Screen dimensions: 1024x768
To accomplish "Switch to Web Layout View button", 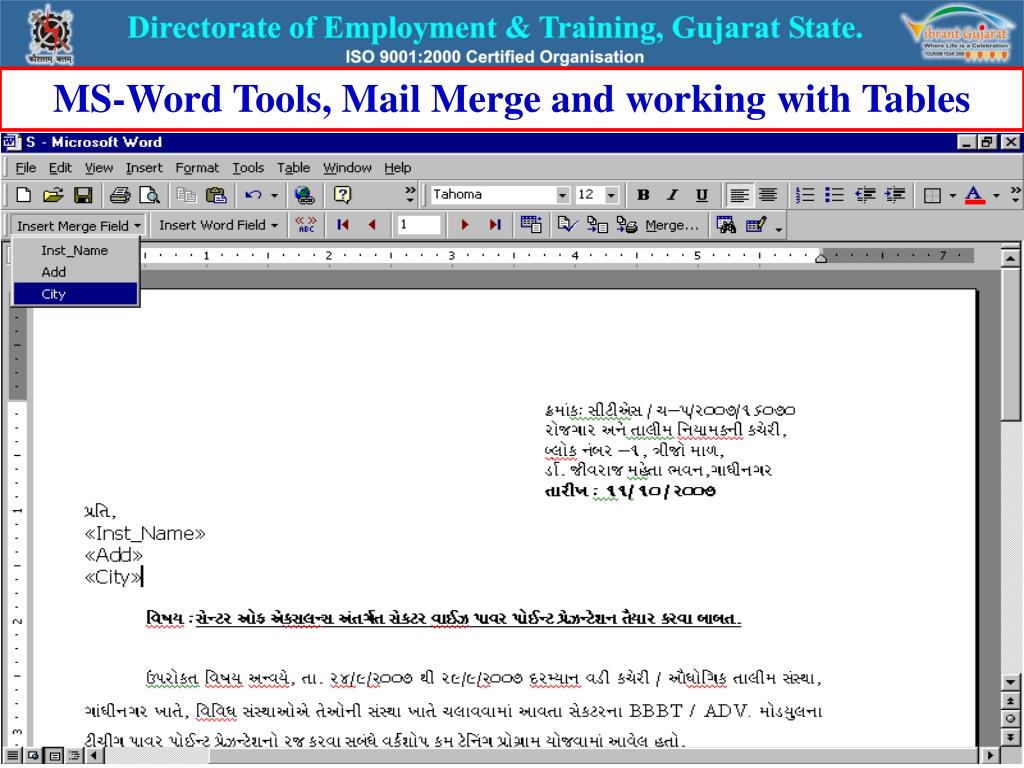I will pyautogui.click(x=33, y=756).
